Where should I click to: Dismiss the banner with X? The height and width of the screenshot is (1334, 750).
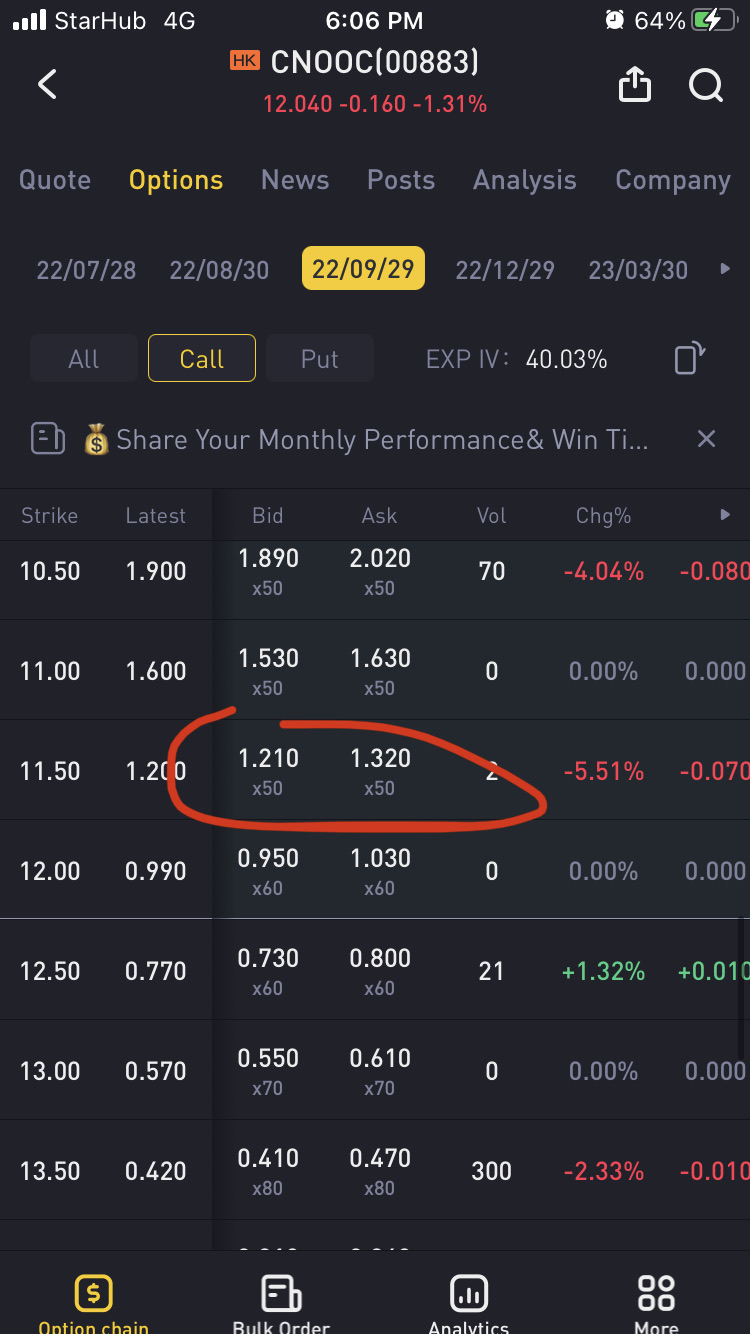point(706,439)
